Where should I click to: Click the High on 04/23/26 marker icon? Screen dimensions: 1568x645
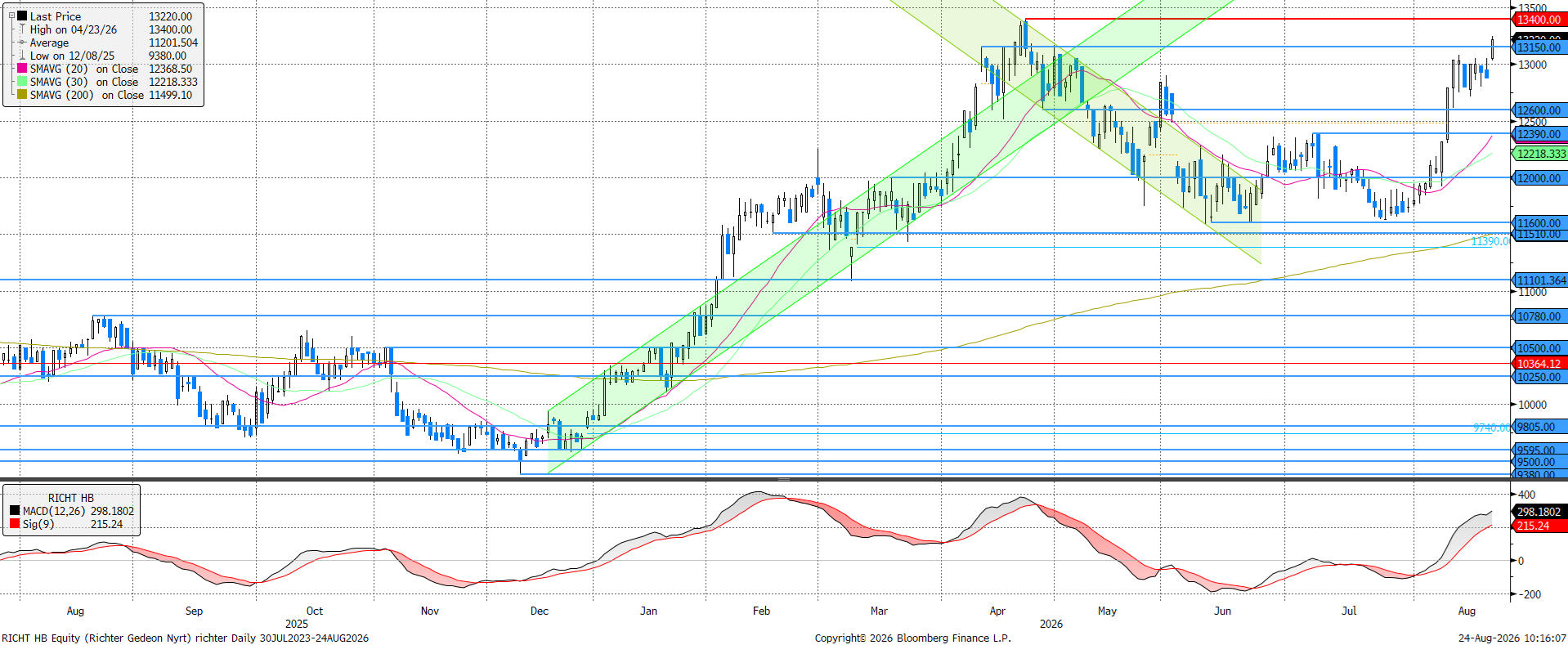[22, 29]
